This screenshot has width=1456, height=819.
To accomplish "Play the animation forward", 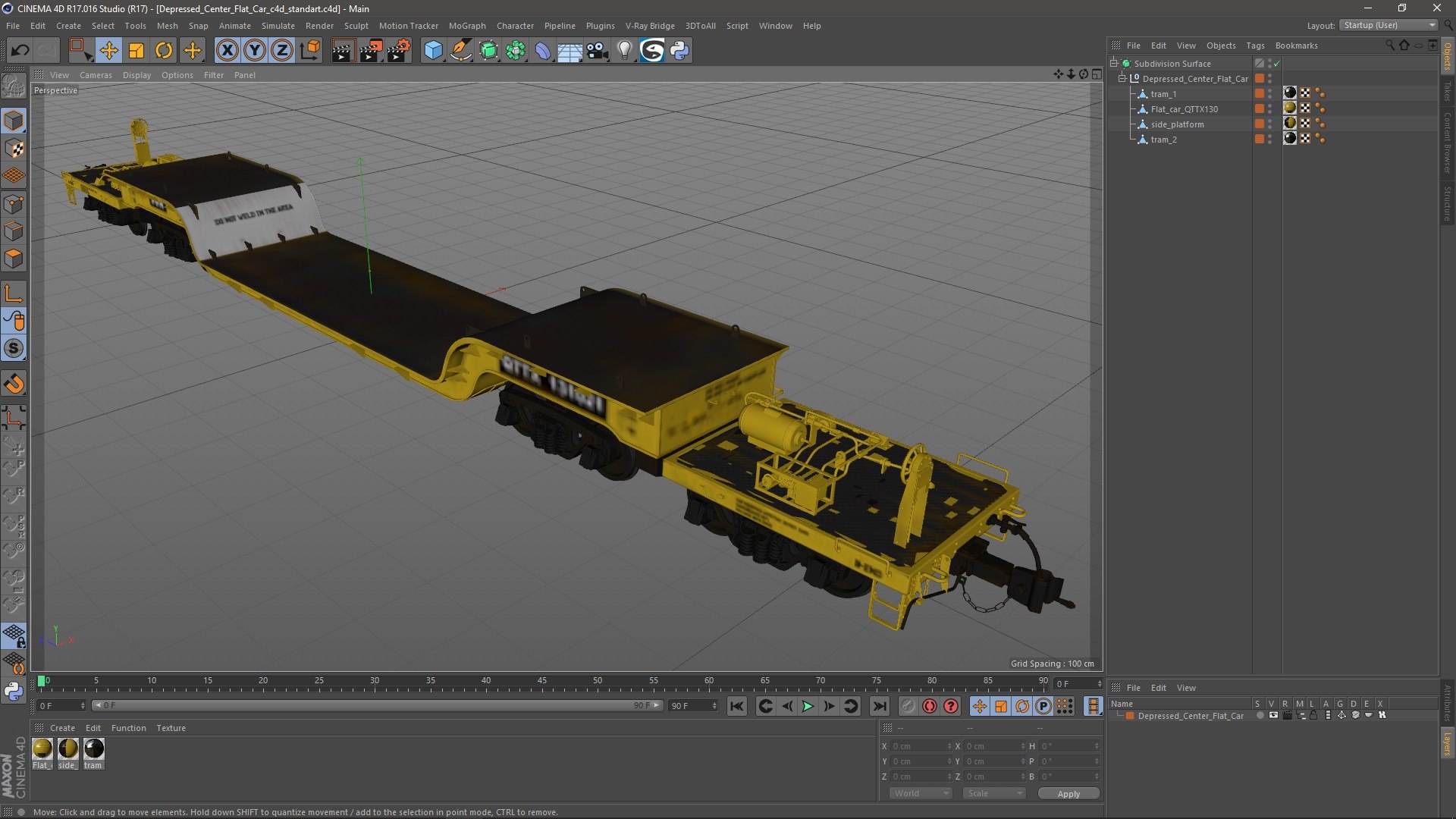I will 808,706.
